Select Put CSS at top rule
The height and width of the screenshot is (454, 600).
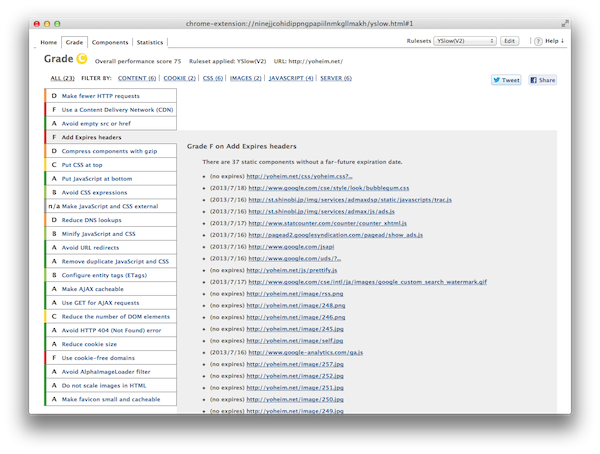tap(111, 165)
